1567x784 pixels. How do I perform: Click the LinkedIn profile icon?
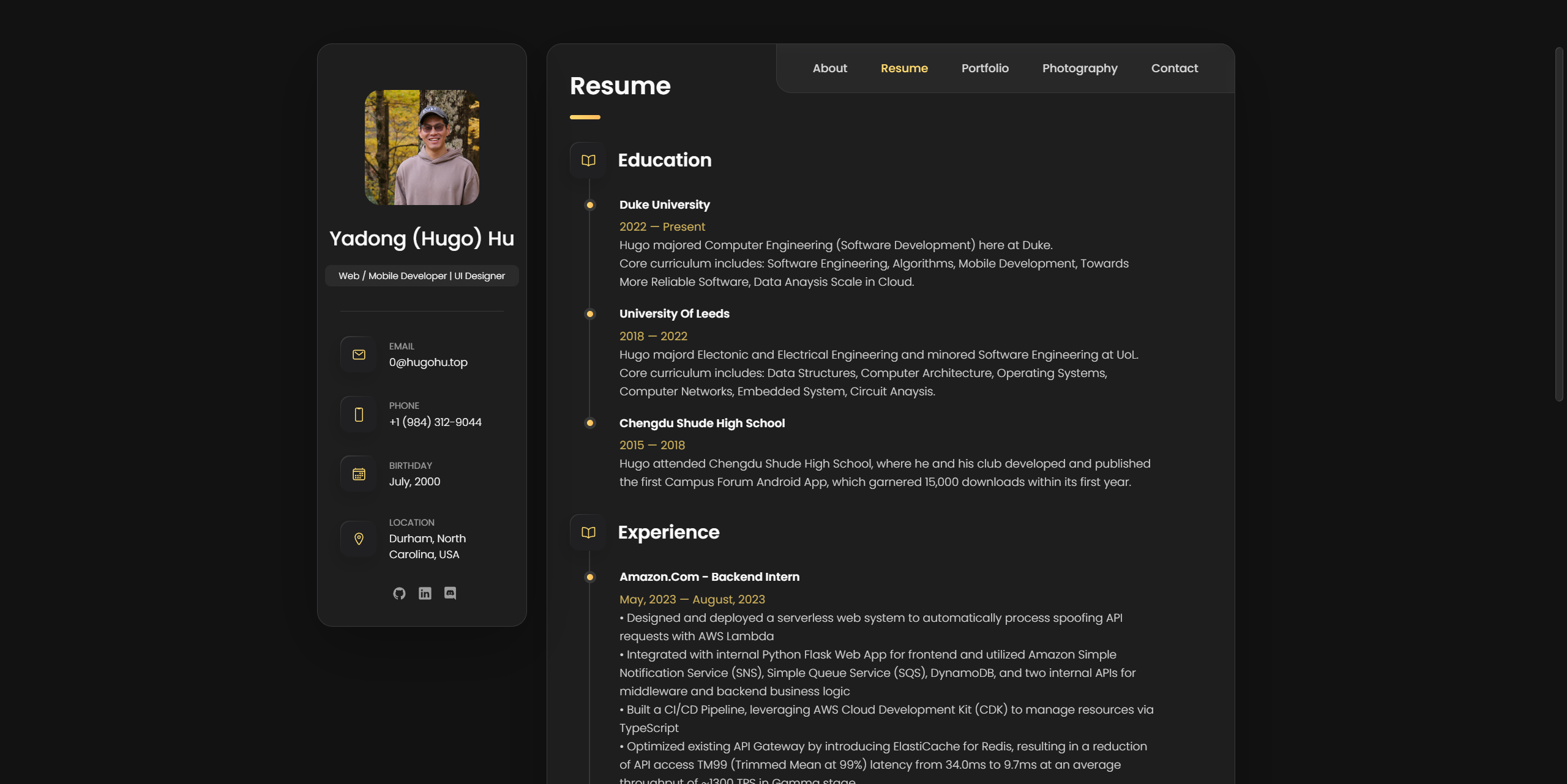pos(425,592)
